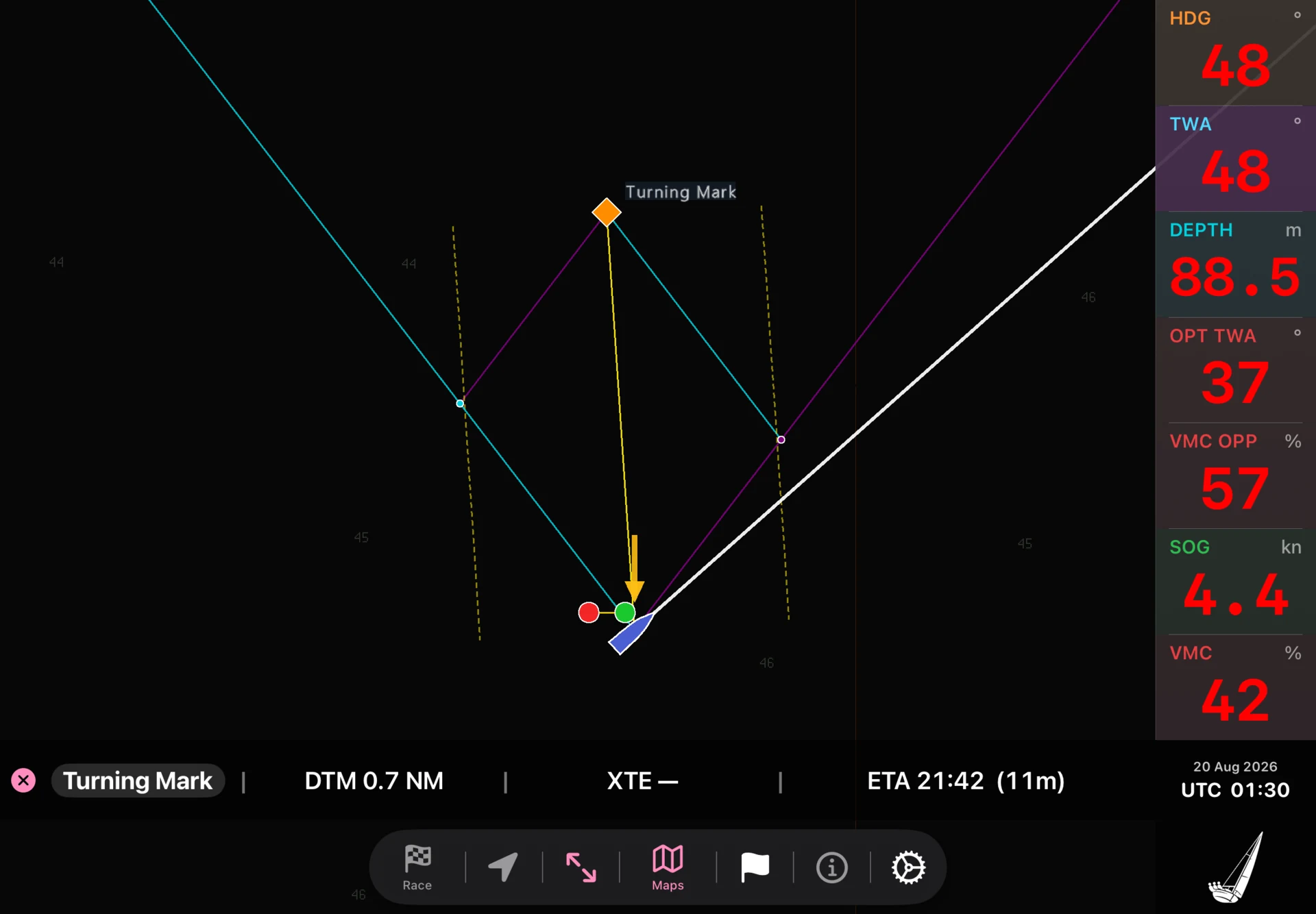
Task: Open the info circle icon
Action: (x=831, y=867)
